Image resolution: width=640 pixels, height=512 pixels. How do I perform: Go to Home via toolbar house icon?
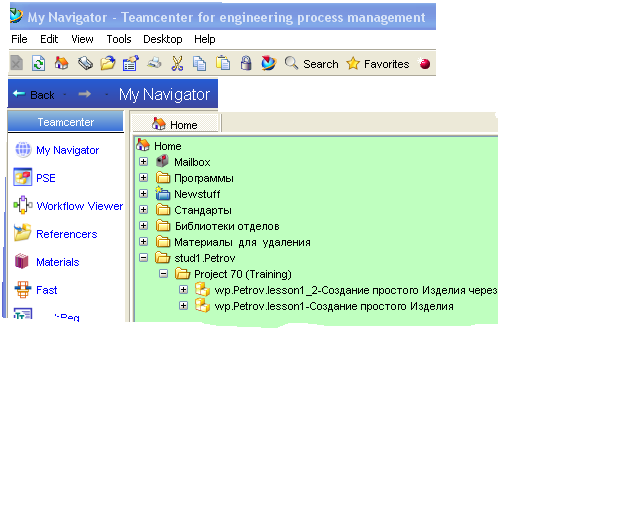(x=62, y=63)
